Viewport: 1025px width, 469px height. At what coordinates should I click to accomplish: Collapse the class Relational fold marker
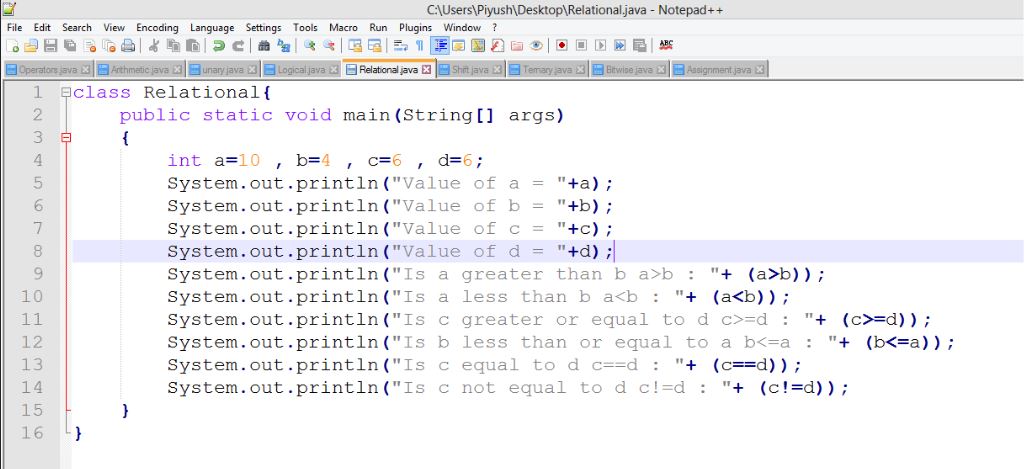point(65,92)
